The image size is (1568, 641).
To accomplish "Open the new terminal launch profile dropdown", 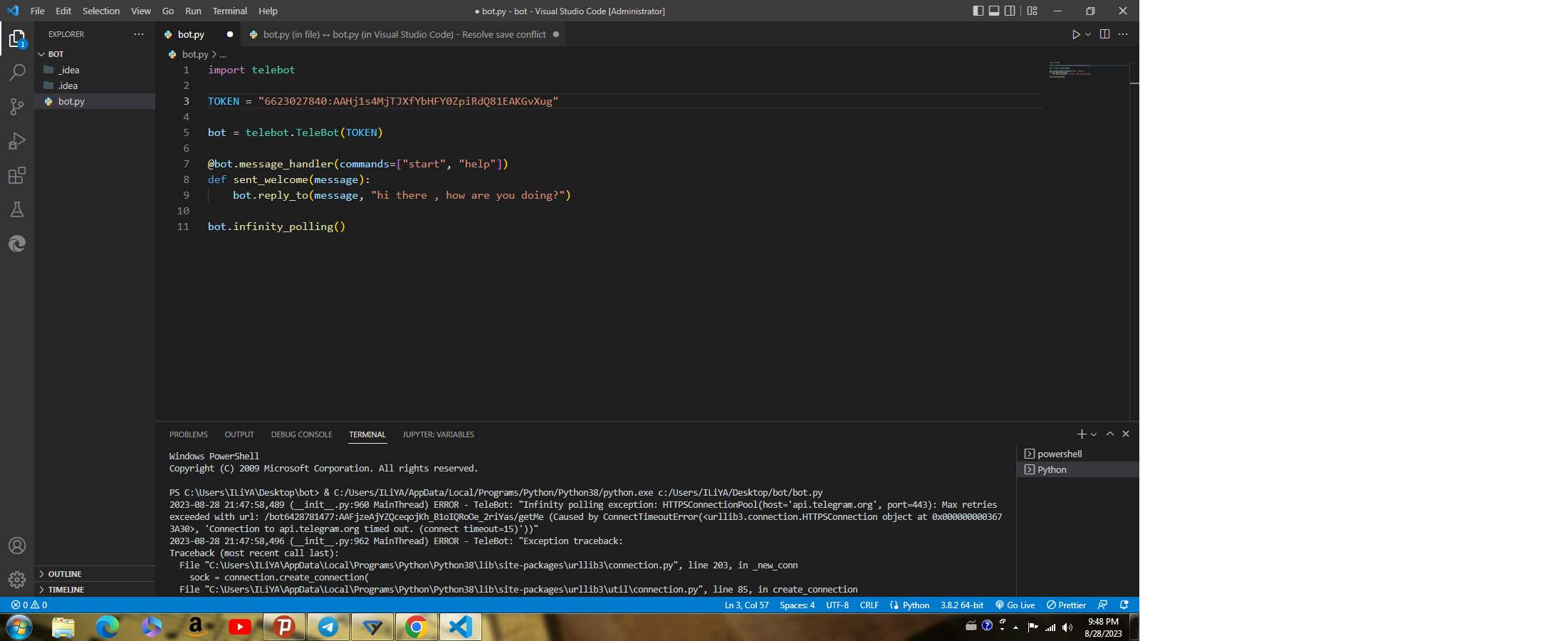I will (1094, 434).
